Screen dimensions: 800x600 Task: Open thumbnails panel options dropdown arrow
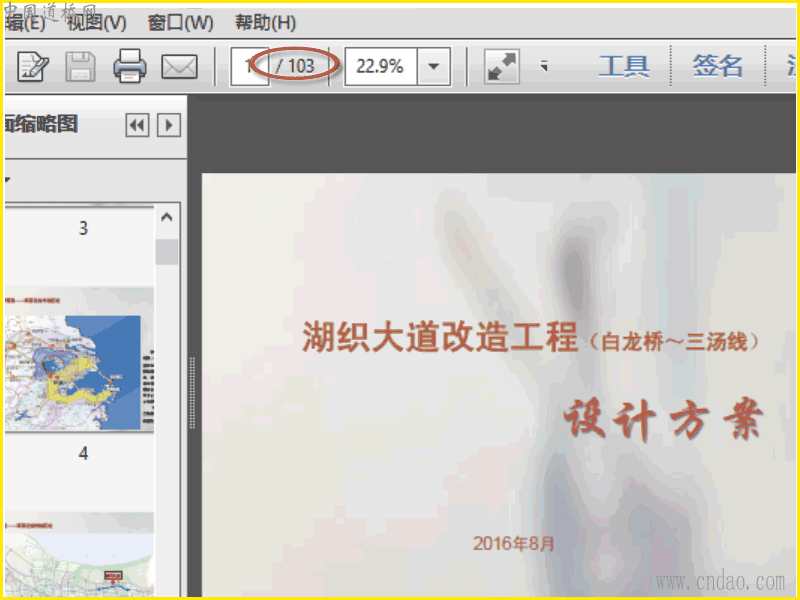7,179
